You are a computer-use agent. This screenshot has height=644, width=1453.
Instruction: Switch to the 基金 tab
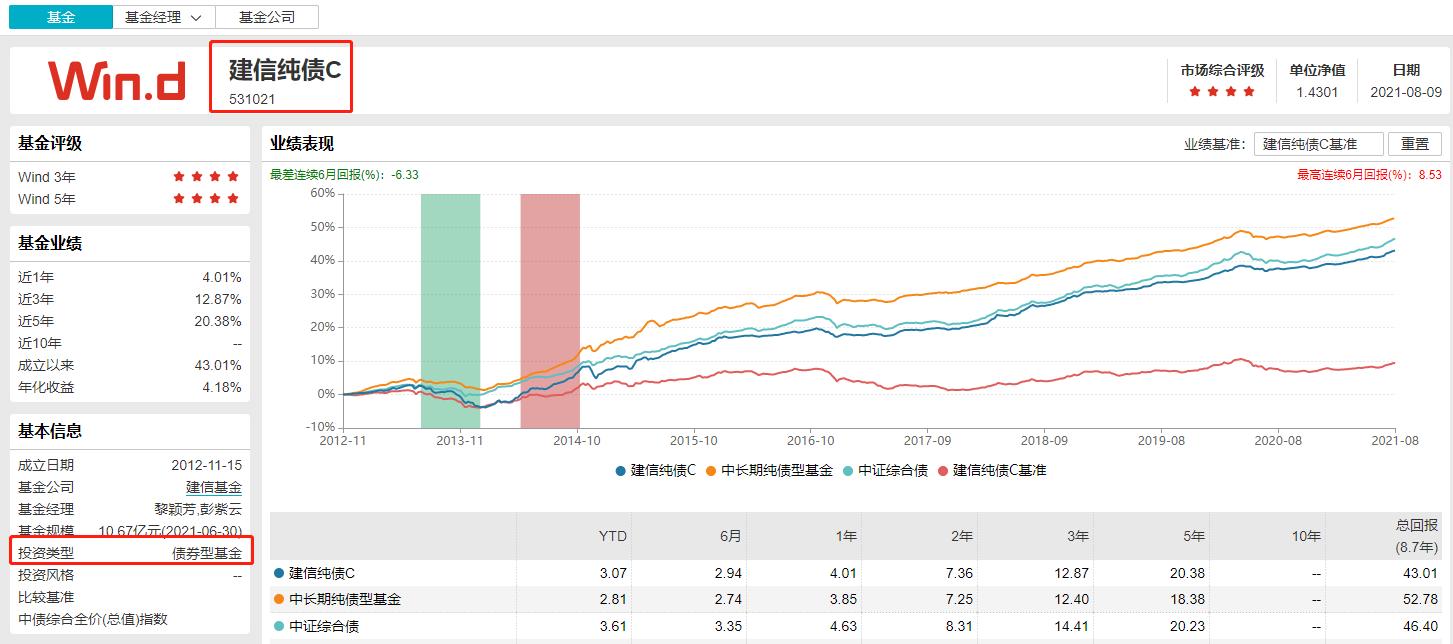click(61, 17)
